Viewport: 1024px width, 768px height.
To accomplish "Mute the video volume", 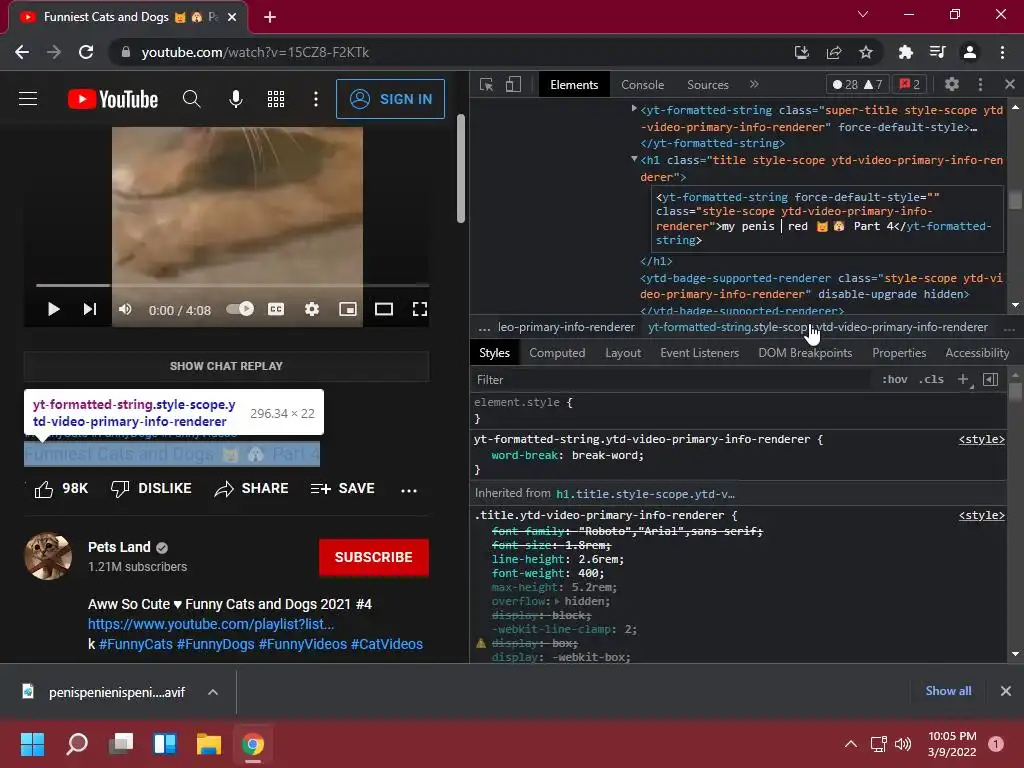I will click(125, 309).
